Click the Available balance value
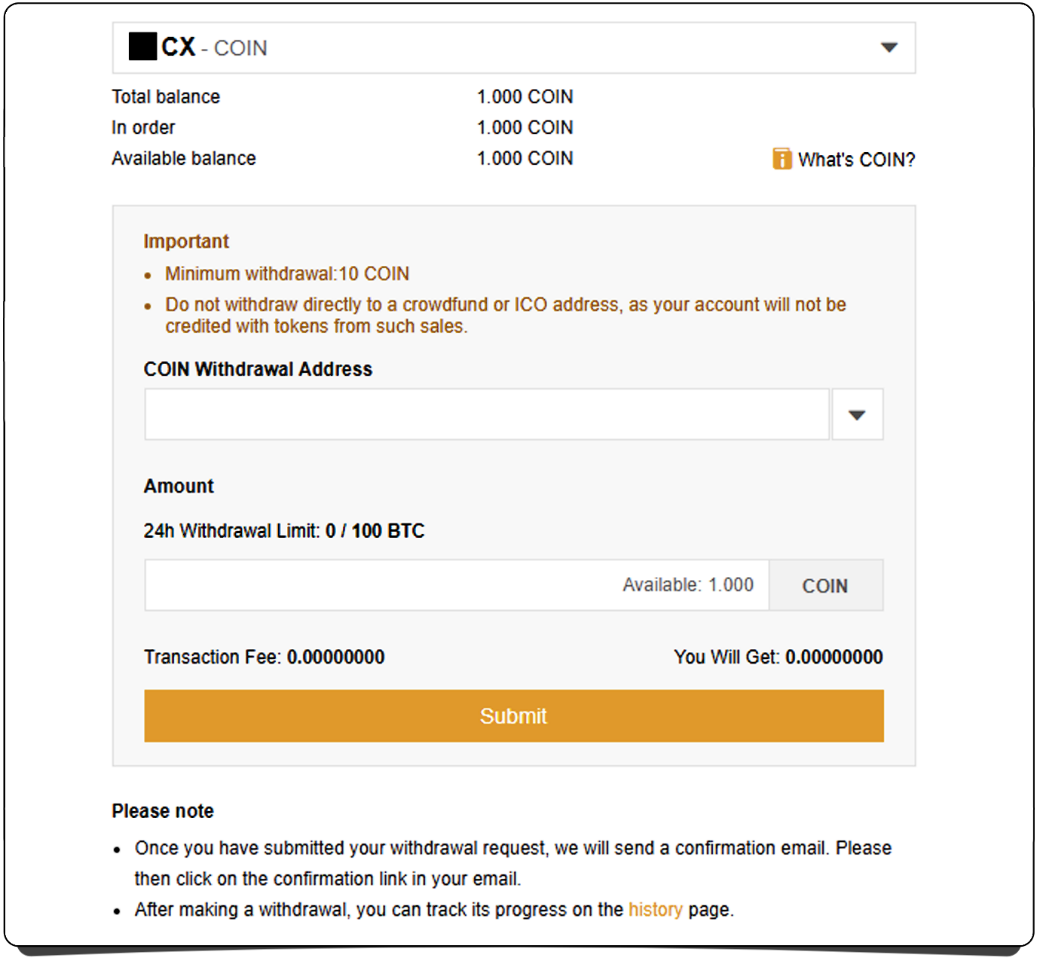Image resolution: width=1040 pixels, height=961 pixels. point(525,159)
